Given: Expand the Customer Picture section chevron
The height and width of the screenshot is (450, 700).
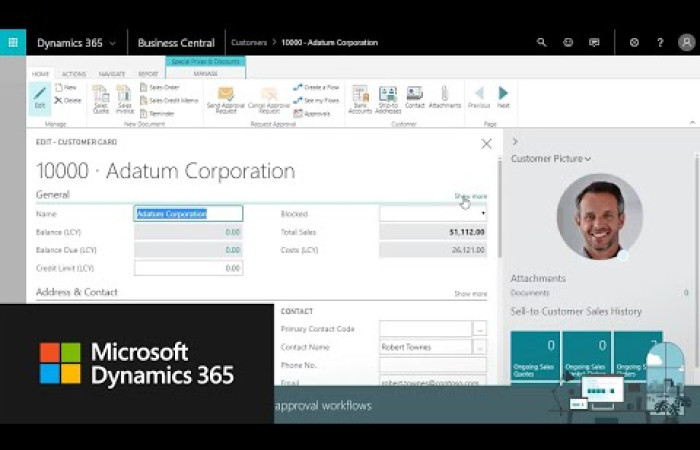Looking at the screenshot, I should pos(588,158).
